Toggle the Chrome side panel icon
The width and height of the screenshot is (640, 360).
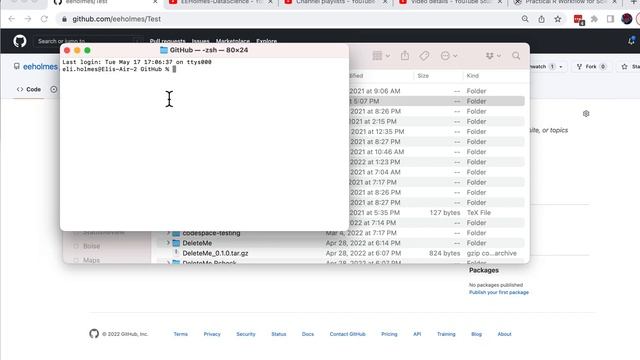[x=610, y=19]
